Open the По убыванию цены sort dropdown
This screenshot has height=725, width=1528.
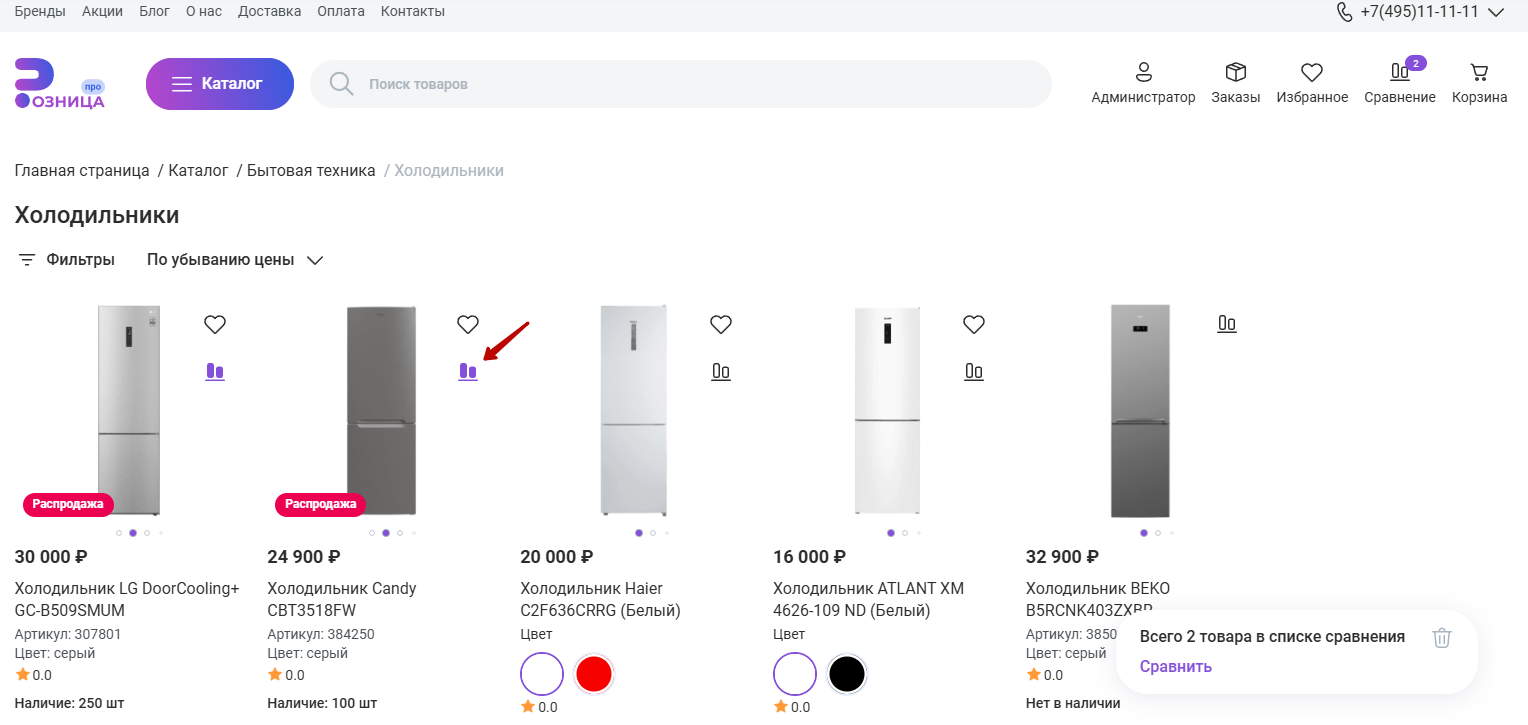click(235, 260)
